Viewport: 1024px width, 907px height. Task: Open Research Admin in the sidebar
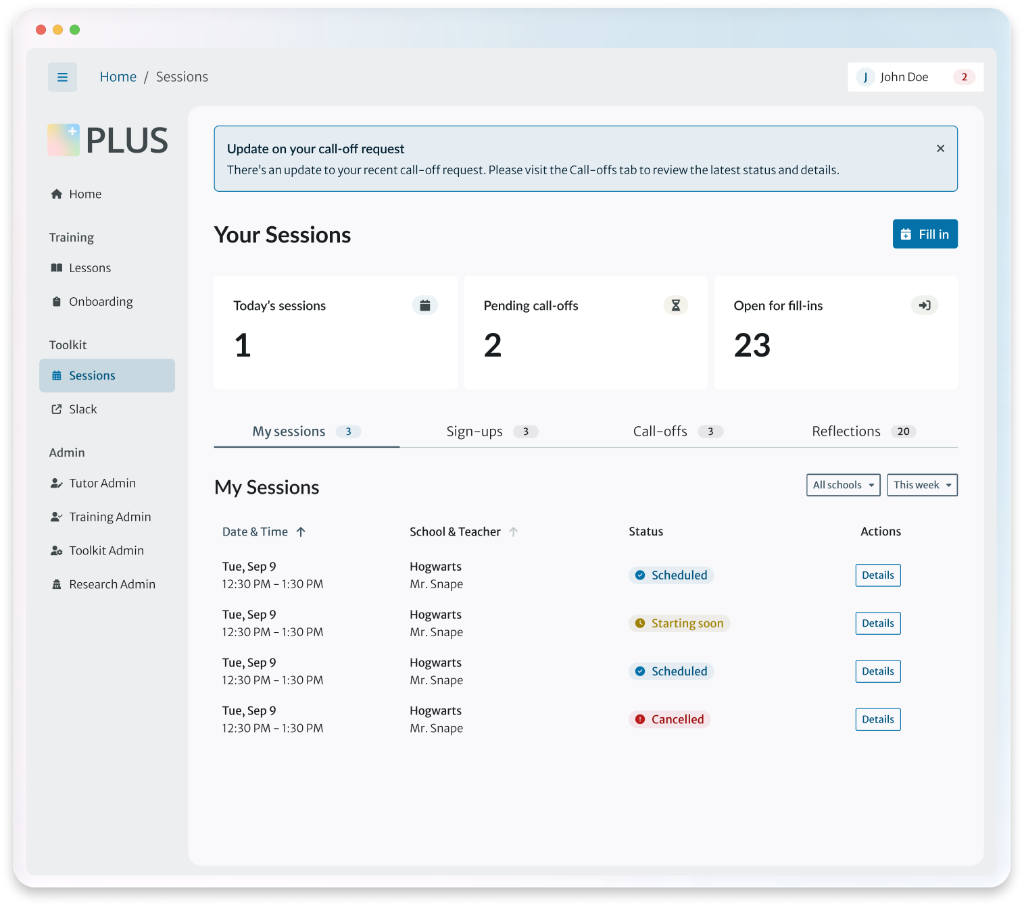tap(107, 584)
